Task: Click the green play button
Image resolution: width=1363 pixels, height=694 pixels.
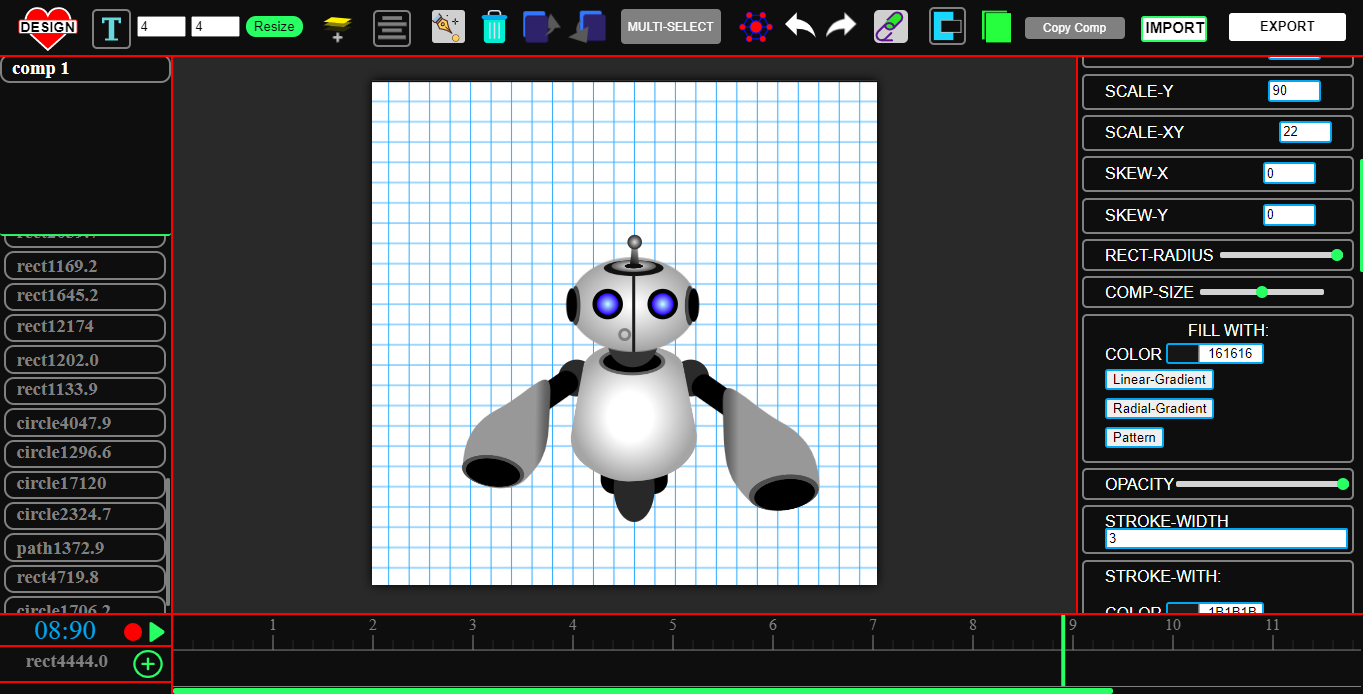Action: pyautogui.click(x=157, y=632)
